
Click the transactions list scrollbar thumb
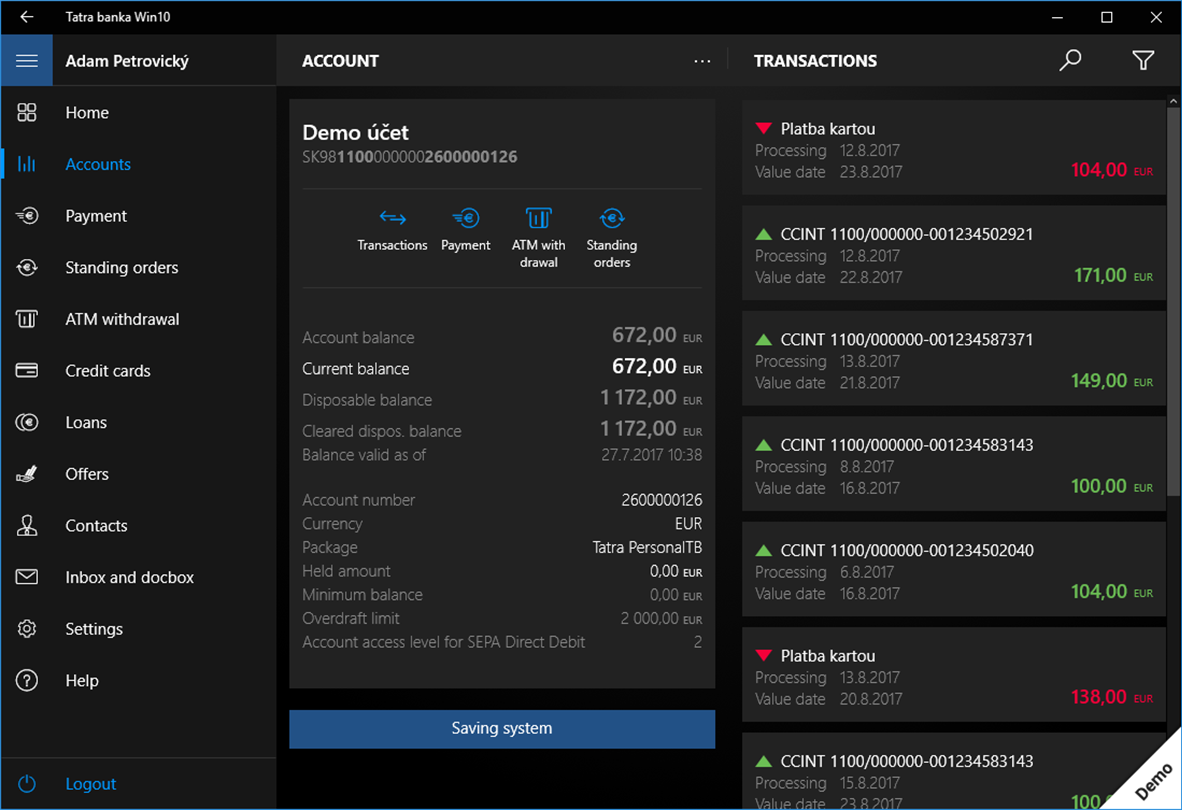pyautogui.click(x=1173, y=301)
